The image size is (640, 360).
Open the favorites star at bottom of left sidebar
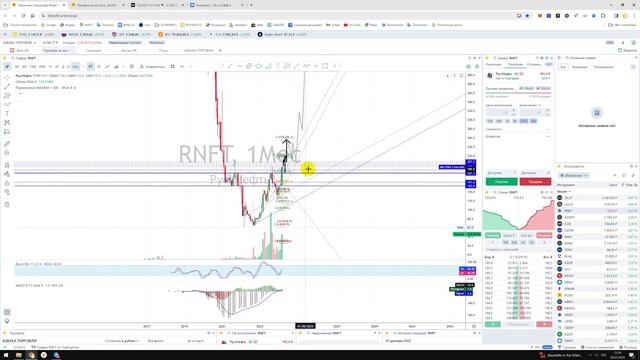[x=7, y=312]
